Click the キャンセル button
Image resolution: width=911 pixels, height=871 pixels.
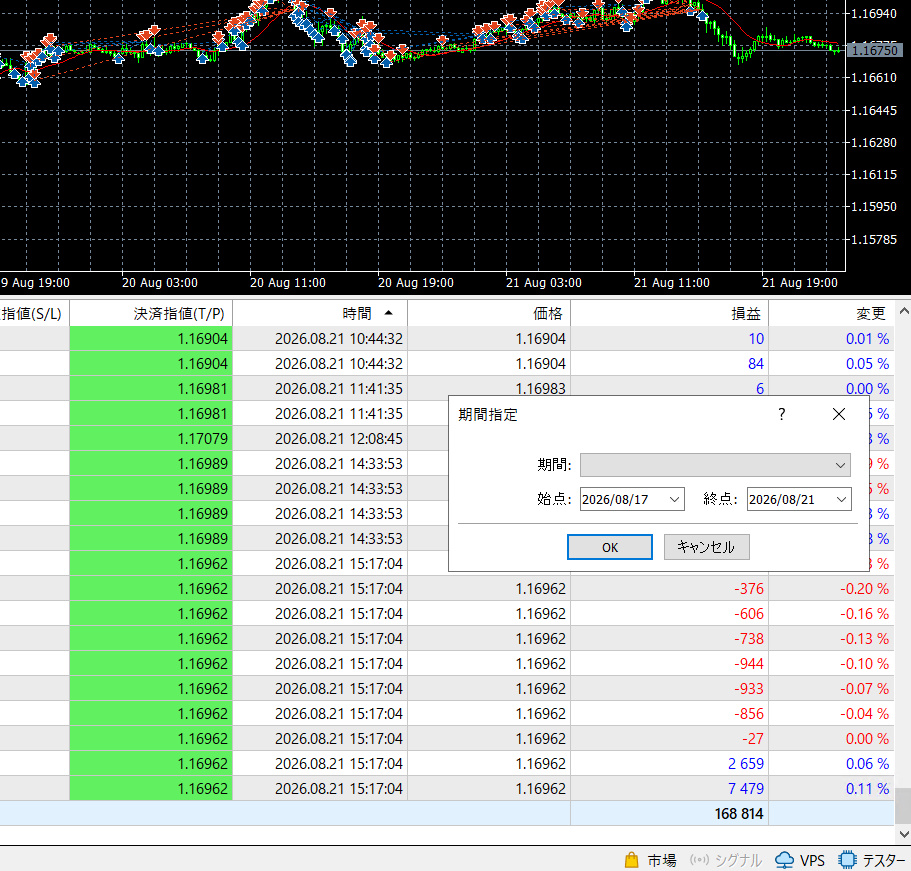pos(706,547)
